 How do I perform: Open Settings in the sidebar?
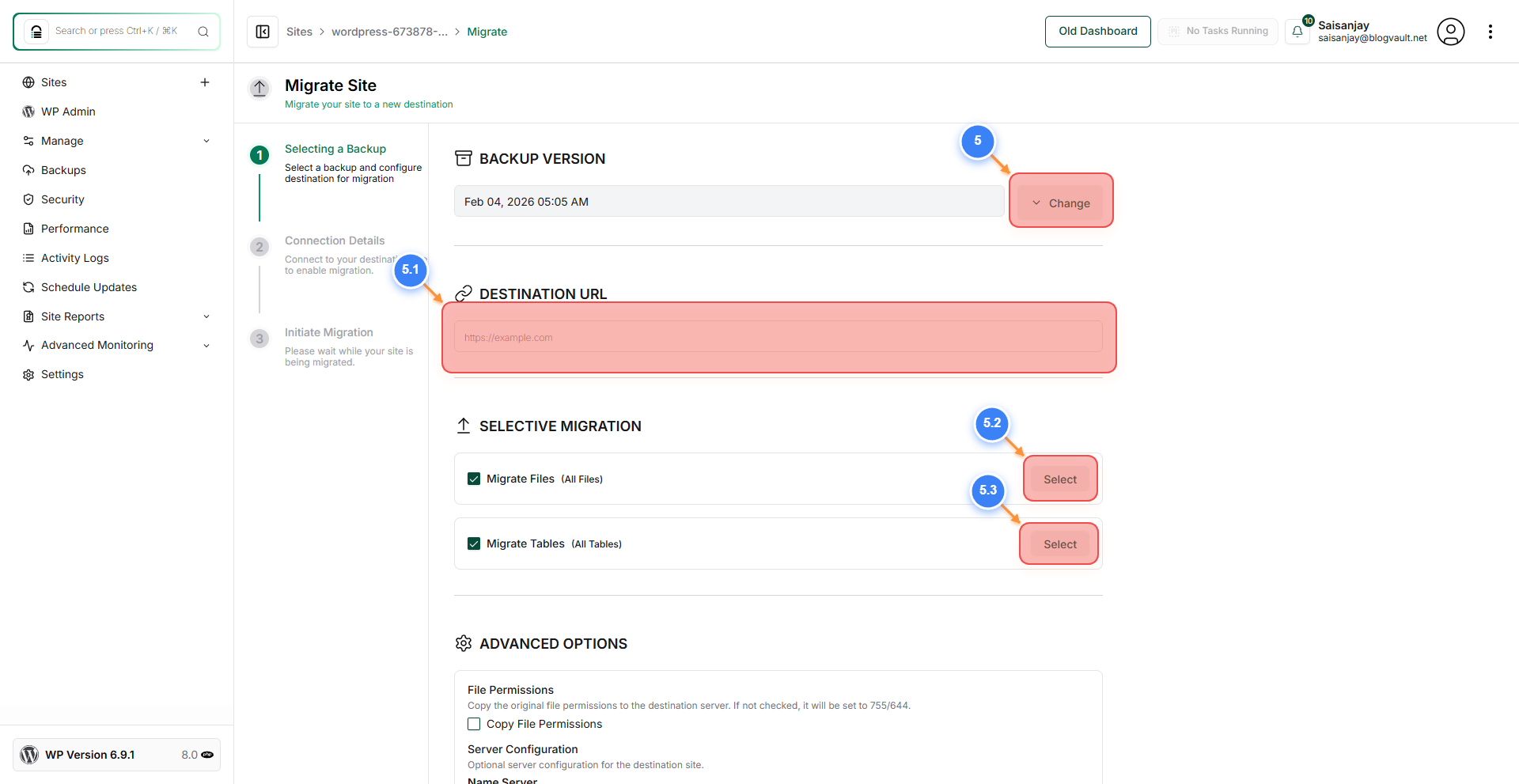63,374
